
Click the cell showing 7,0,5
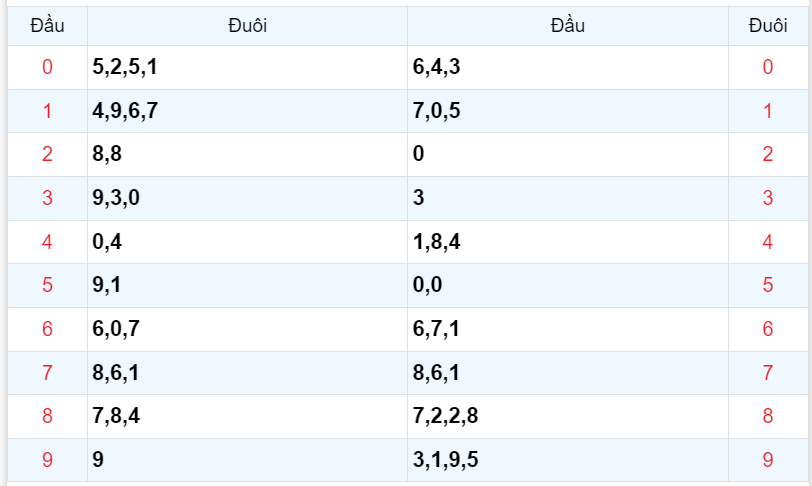pyautogui.click(x=436, y=111)
